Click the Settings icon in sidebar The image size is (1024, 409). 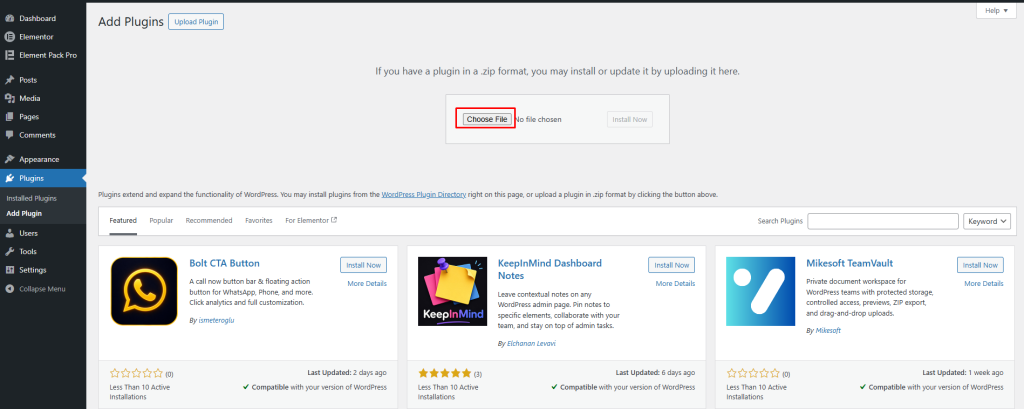pyautogui.click(x=9, y=269)
